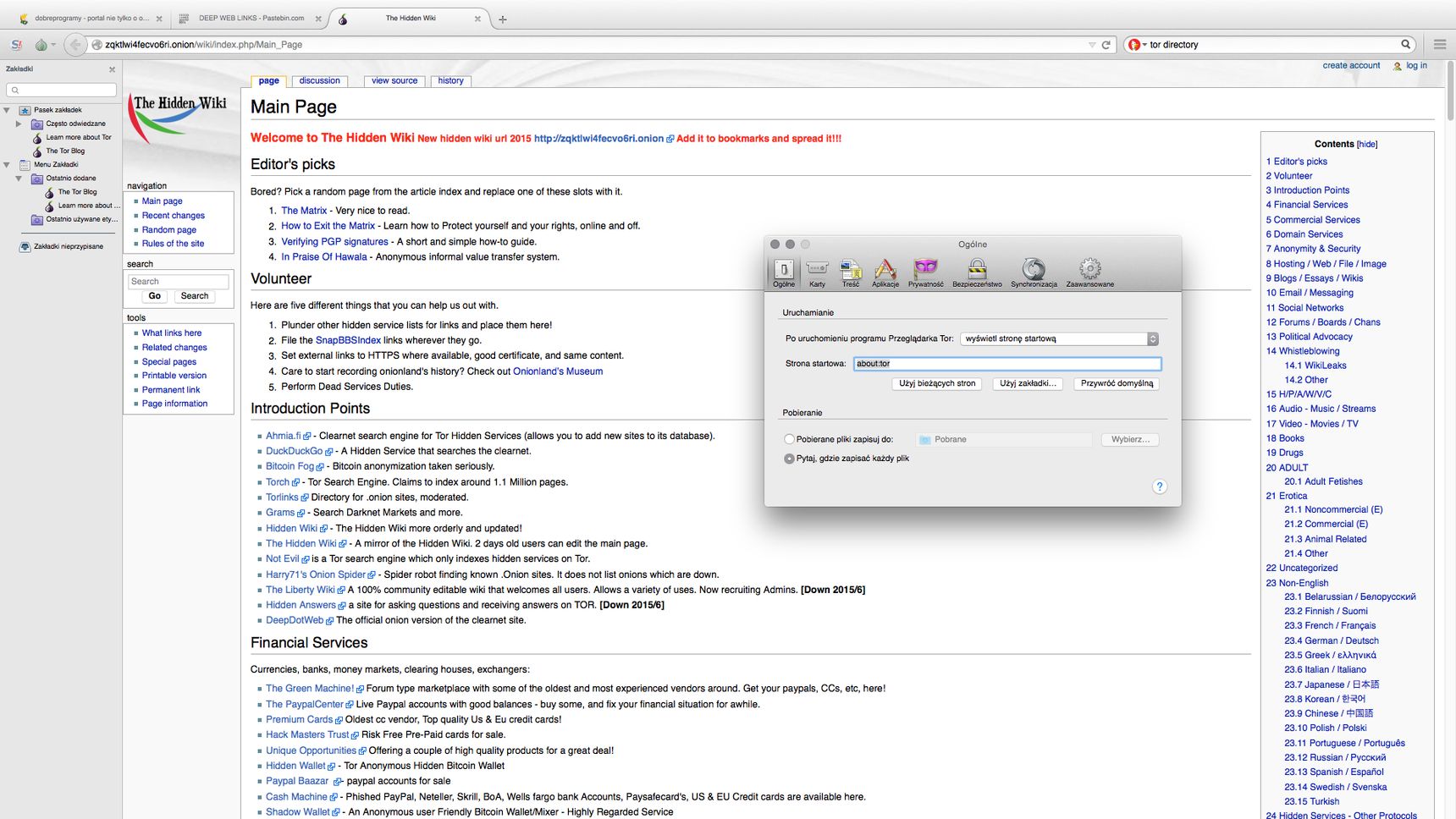This screenshot has height=819, width=1456.
Task: Click the 'Przywróć domyślną' button
Action: pyautogui.click(x=1117, y=383)
